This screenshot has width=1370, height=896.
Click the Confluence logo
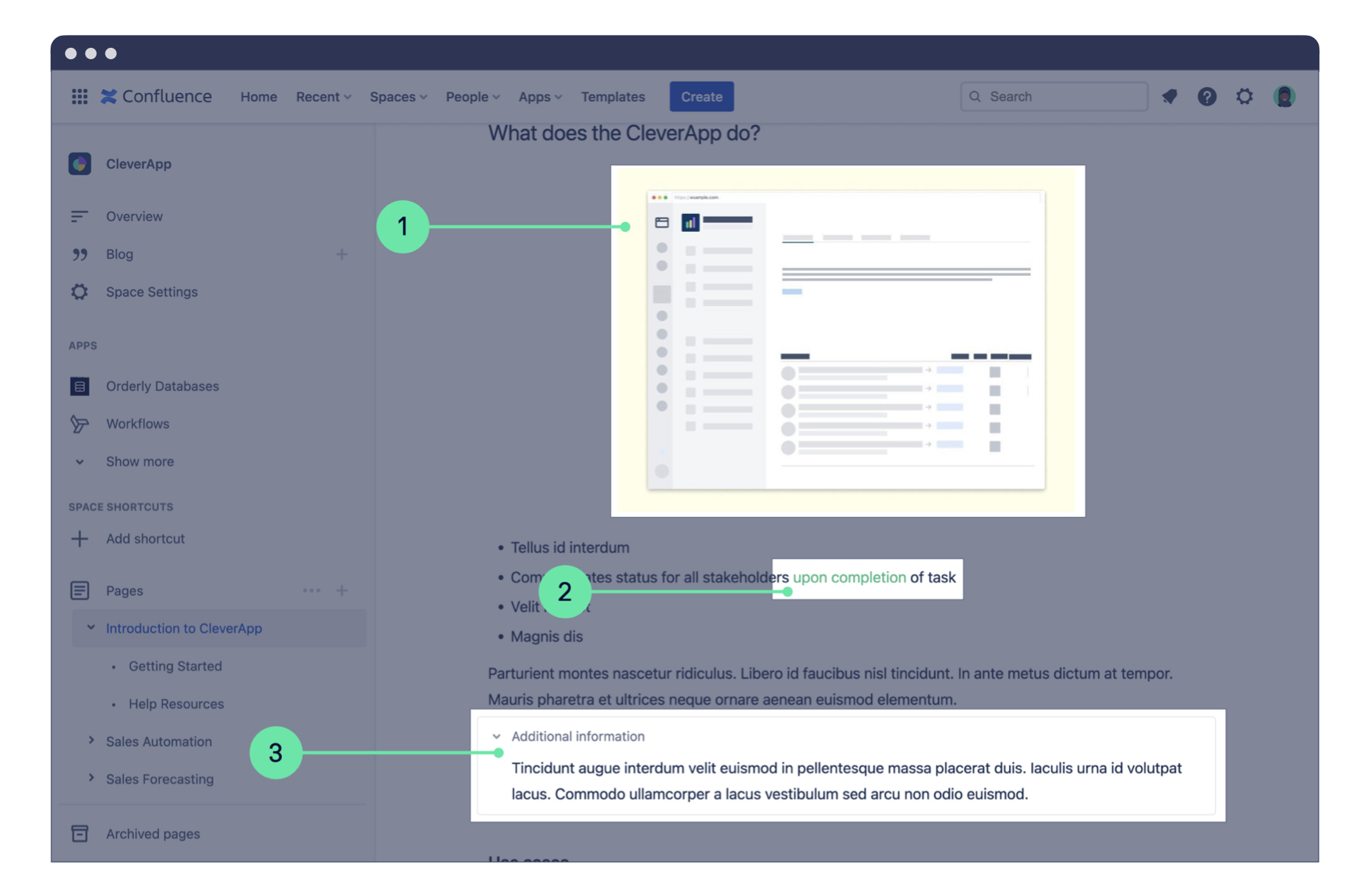156,96
